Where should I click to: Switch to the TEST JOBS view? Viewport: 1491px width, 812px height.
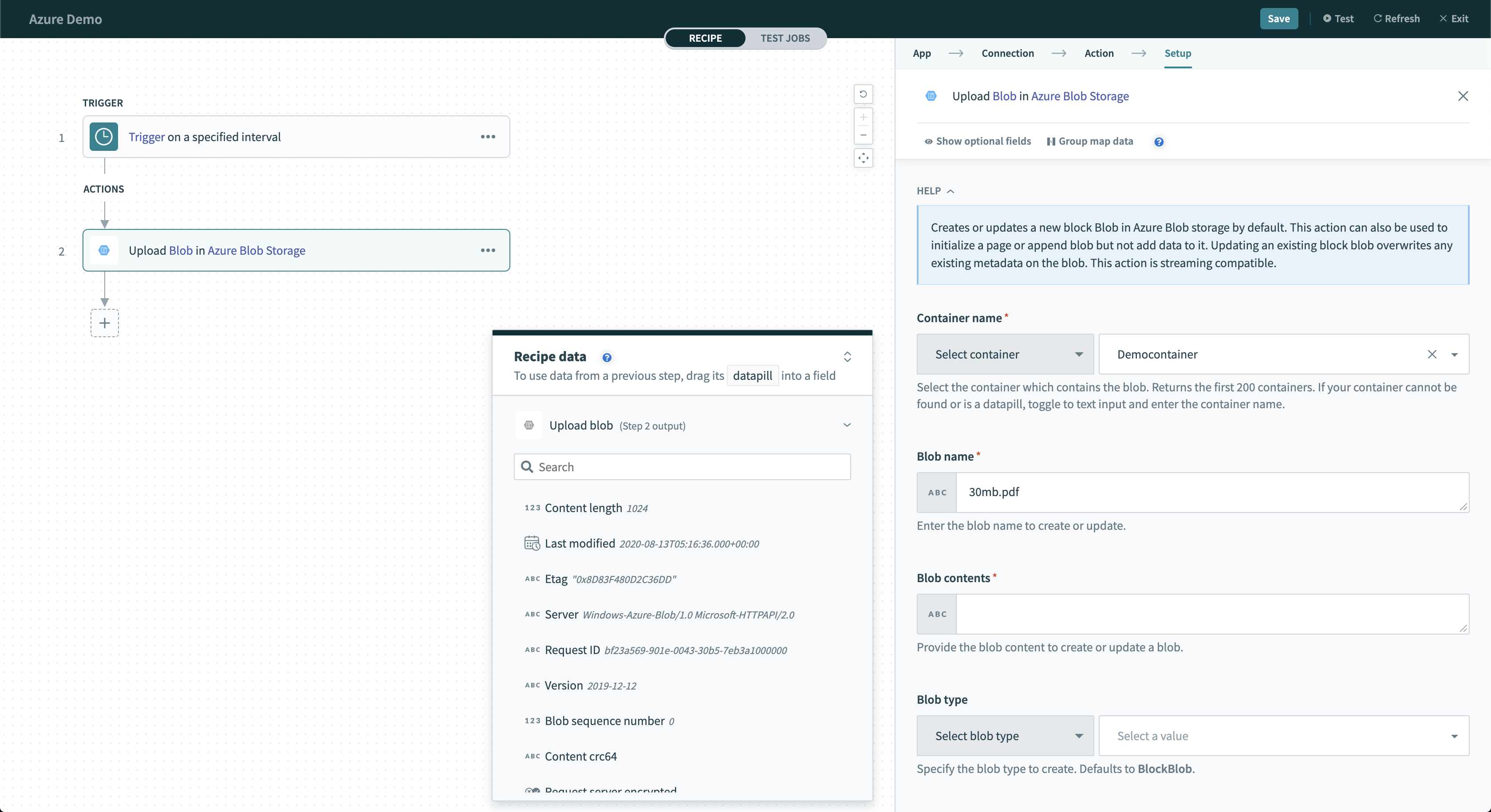pos(784,38)
